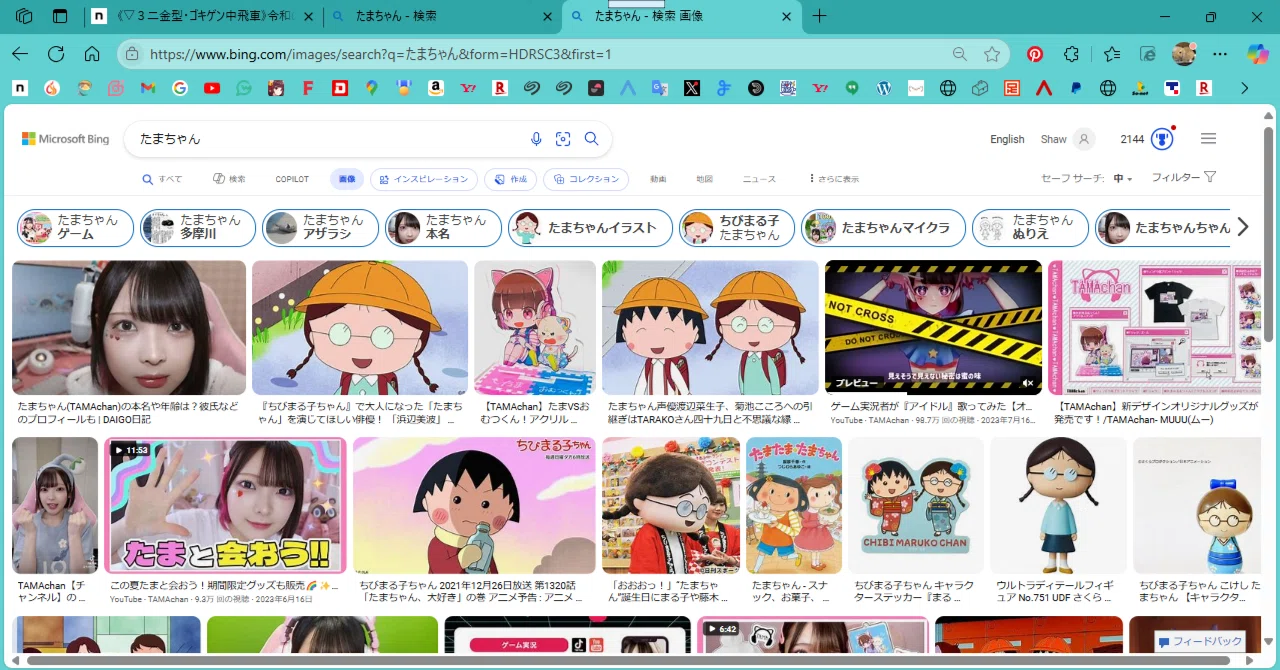This screenshot has height=670, width=1280.
Task: Open the たまと会おう!! video thumbnail
Action: coord(225,506)
